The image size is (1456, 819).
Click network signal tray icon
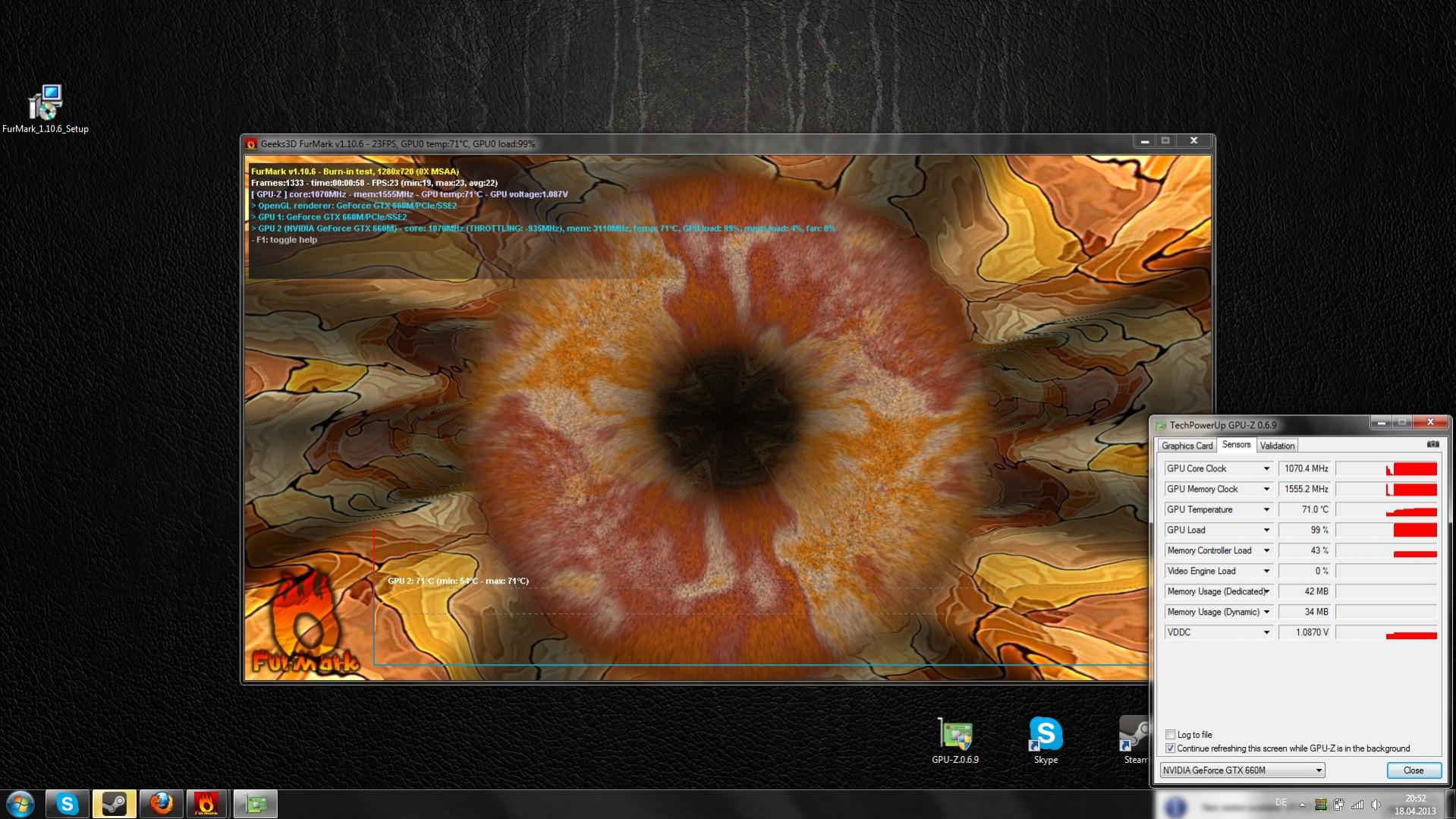(1357, 805)
